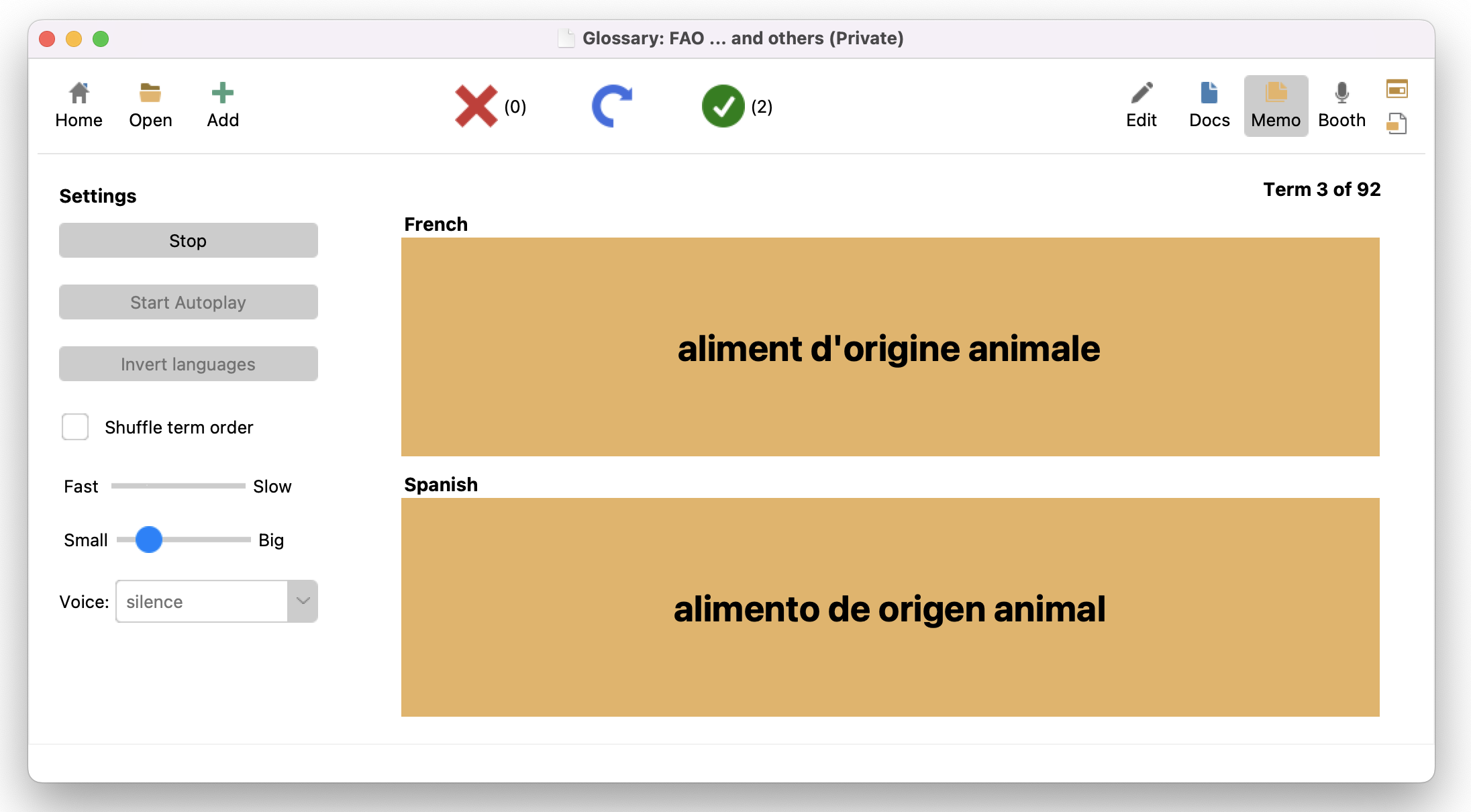This screenshot has width=1471, height=812.
Task: Click the blue redo arrow icon
Action: 612,106
